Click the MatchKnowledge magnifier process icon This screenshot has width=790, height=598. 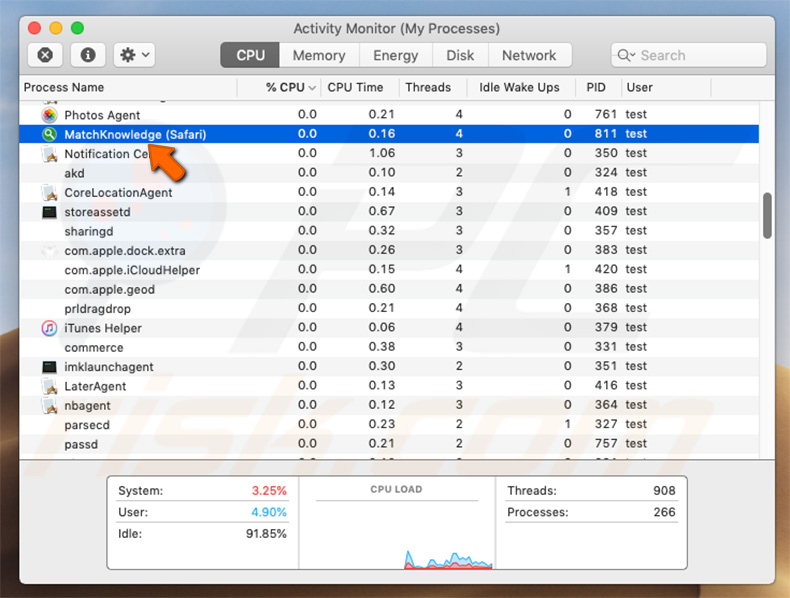point(49,134)
